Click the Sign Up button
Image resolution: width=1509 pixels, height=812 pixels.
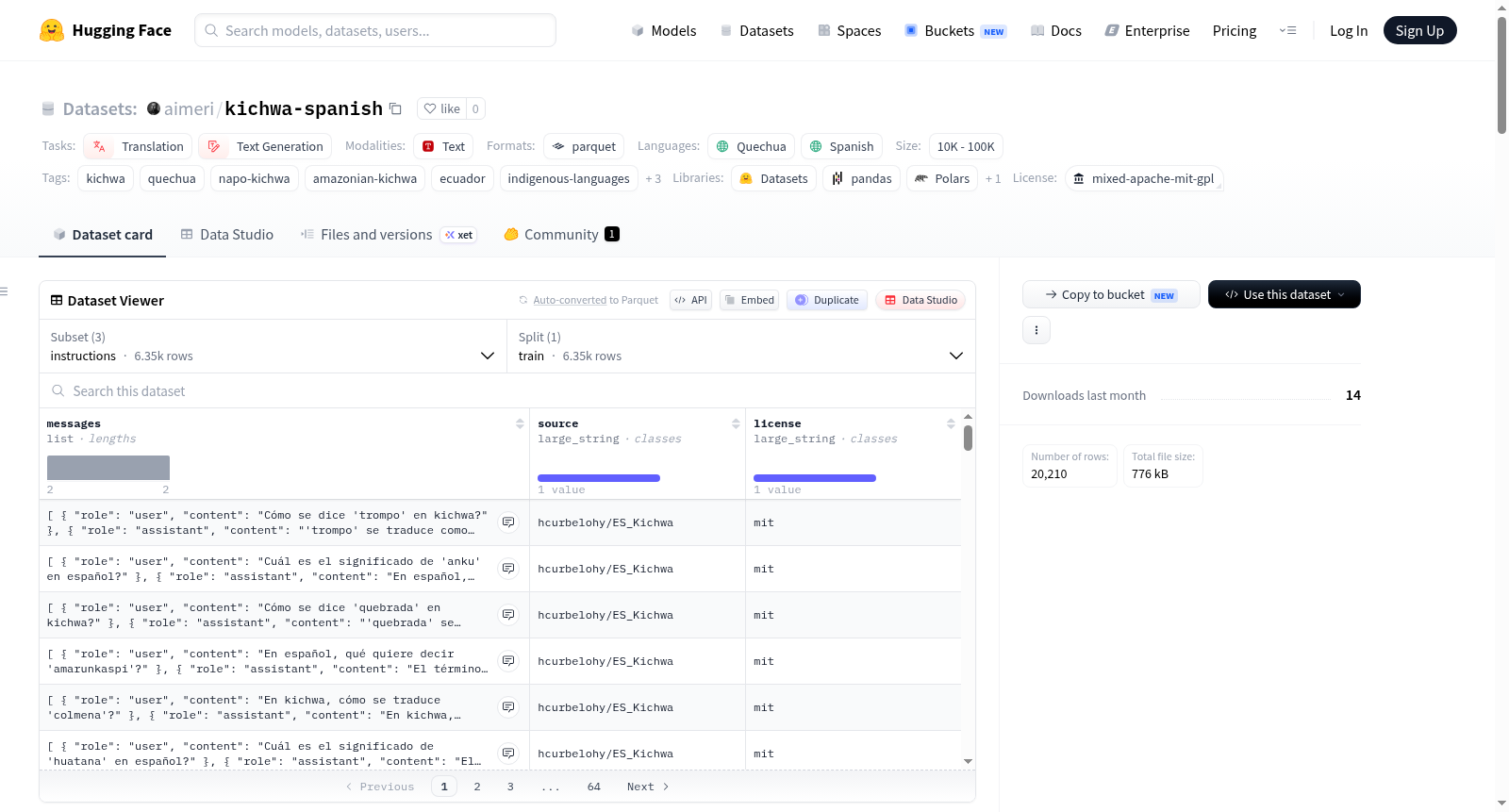click(x=1420, y=30)
